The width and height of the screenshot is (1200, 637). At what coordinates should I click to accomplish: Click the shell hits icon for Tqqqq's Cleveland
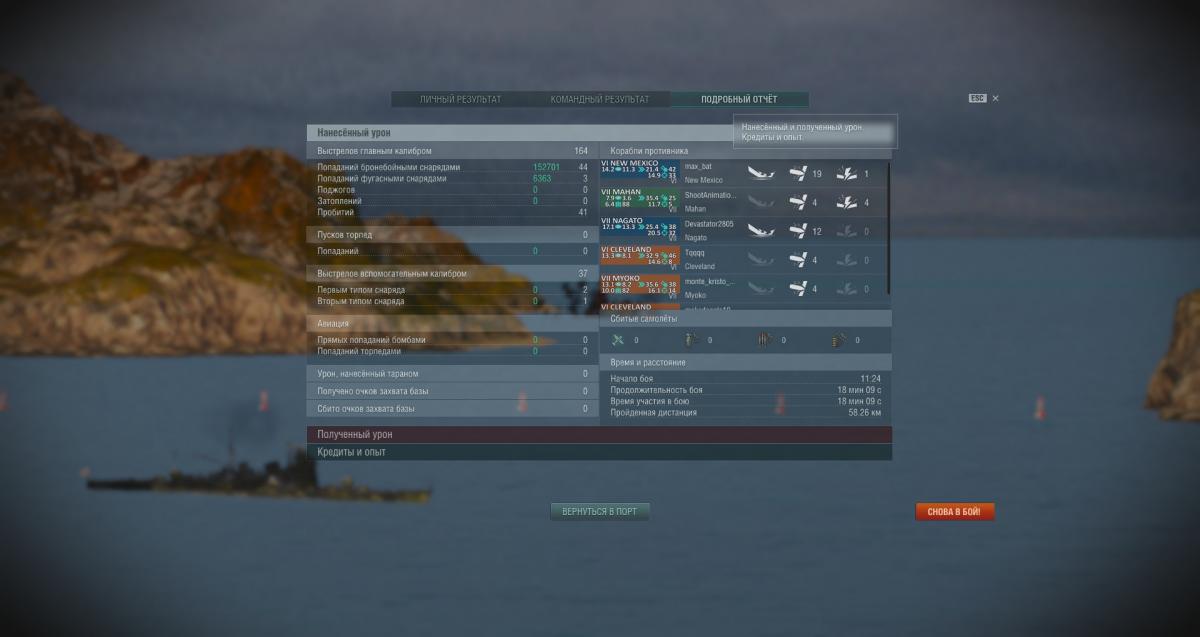click(798, 260)
